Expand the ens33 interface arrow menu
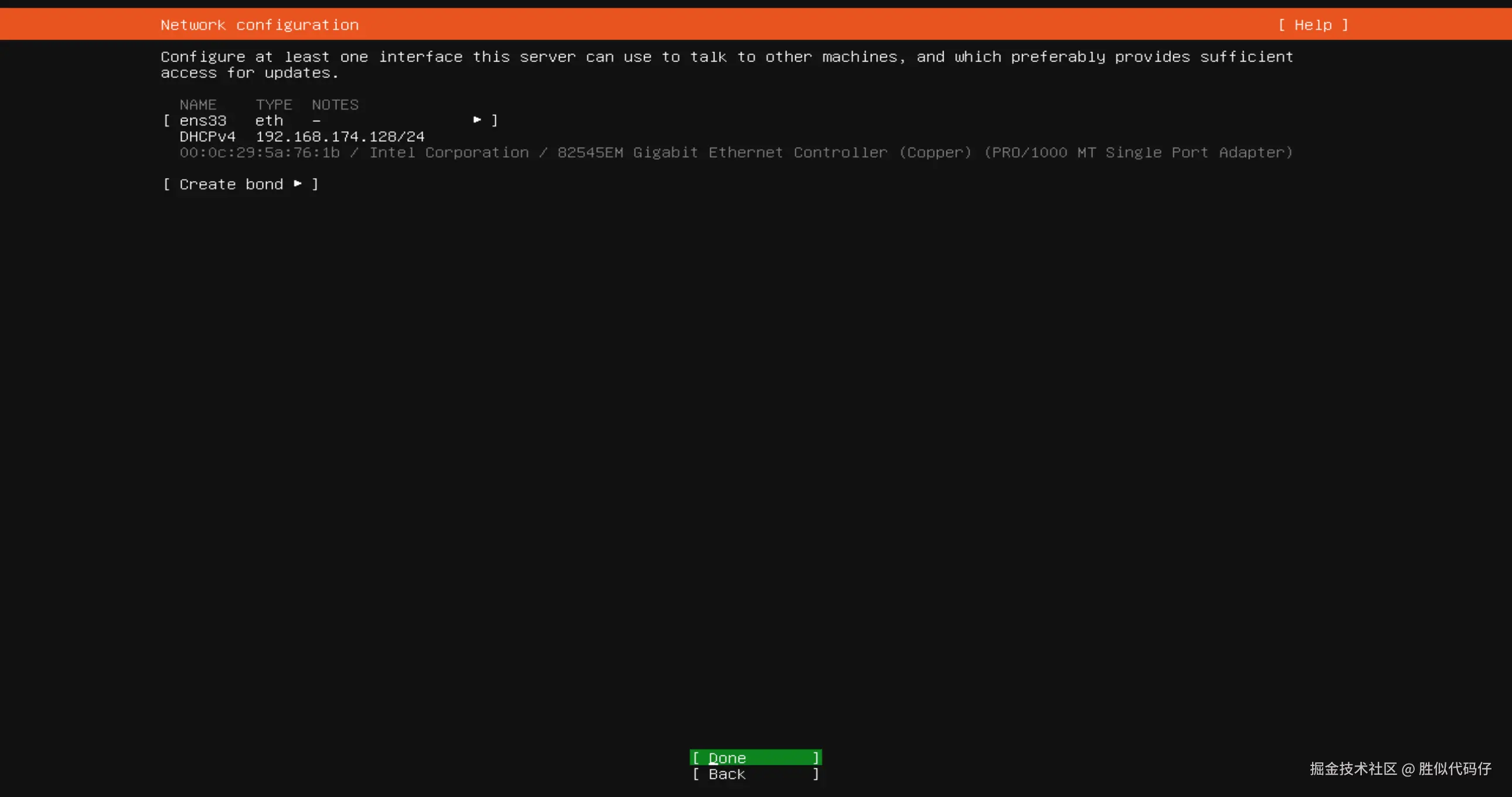Screen dimensions: 1512x797 (477, 120)
